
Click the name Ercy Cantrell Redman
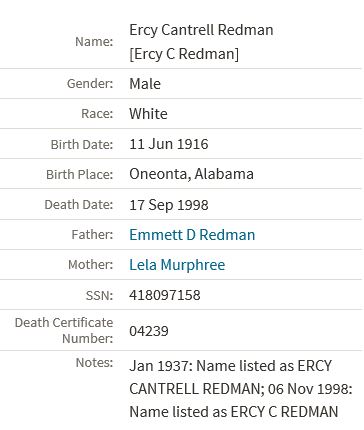click(x=201, y=30)
